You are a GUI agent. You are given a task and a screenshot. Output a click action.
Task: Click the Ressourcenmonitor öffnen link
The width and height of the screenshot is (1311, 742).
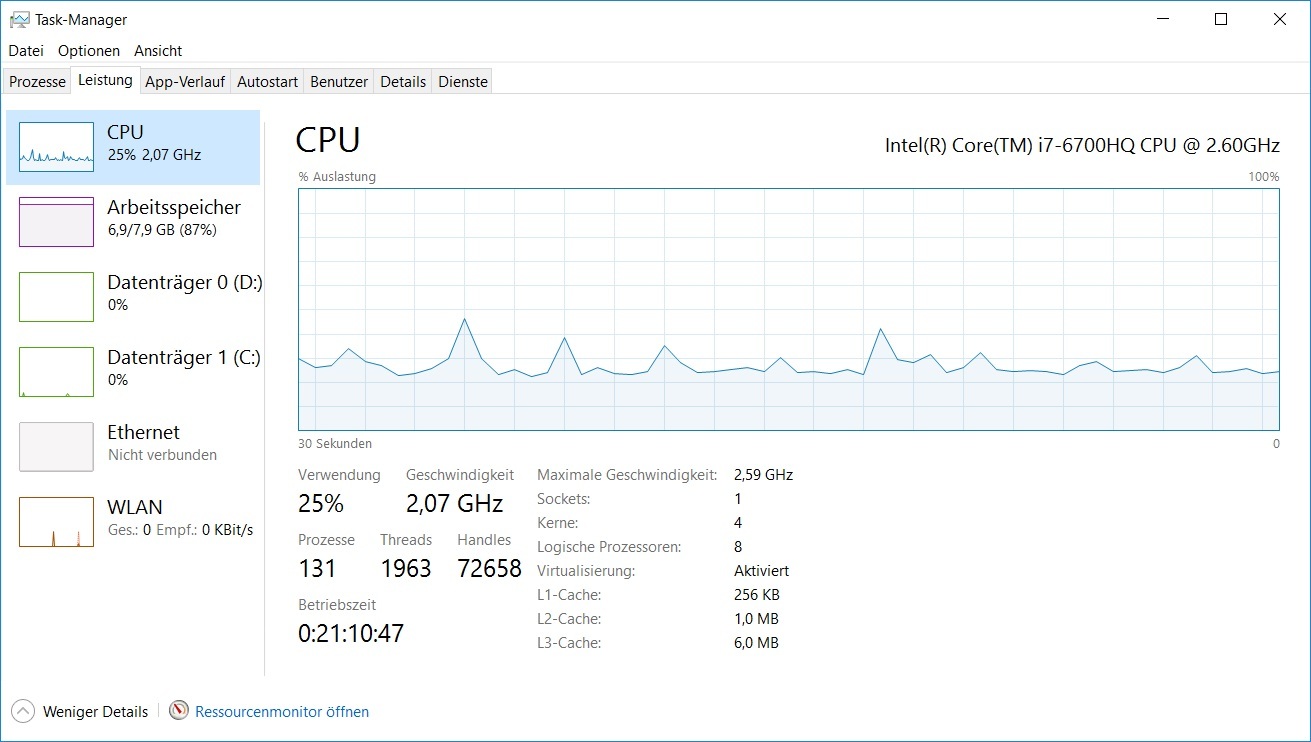coord(282,712)
